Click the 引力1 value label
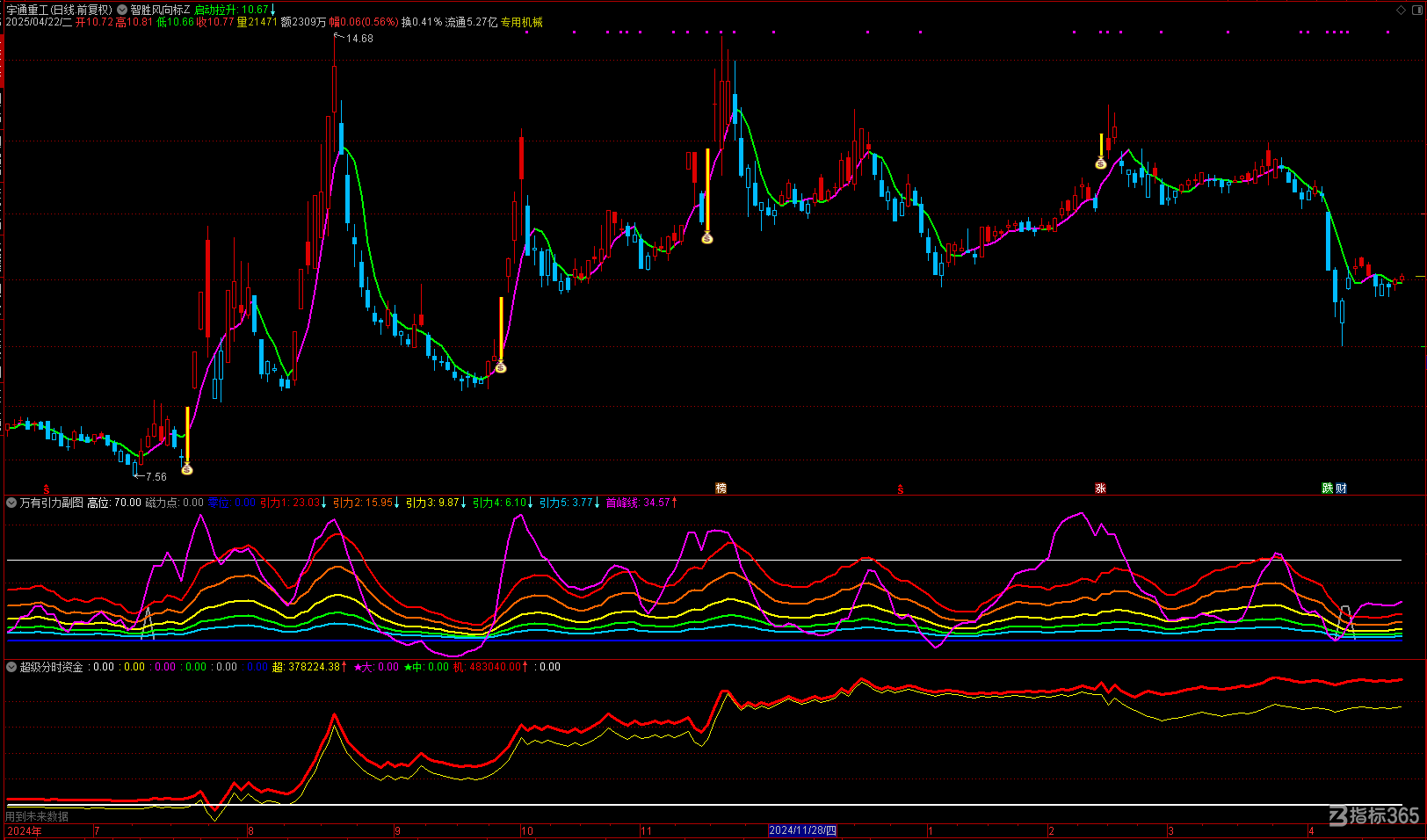Image resolution: width=1427 pixels, height=840 pixels. click(293, 503)
